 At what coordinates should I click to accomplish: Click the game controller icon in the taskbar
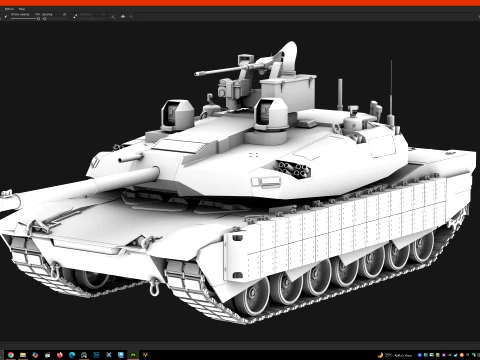point(84,355)
